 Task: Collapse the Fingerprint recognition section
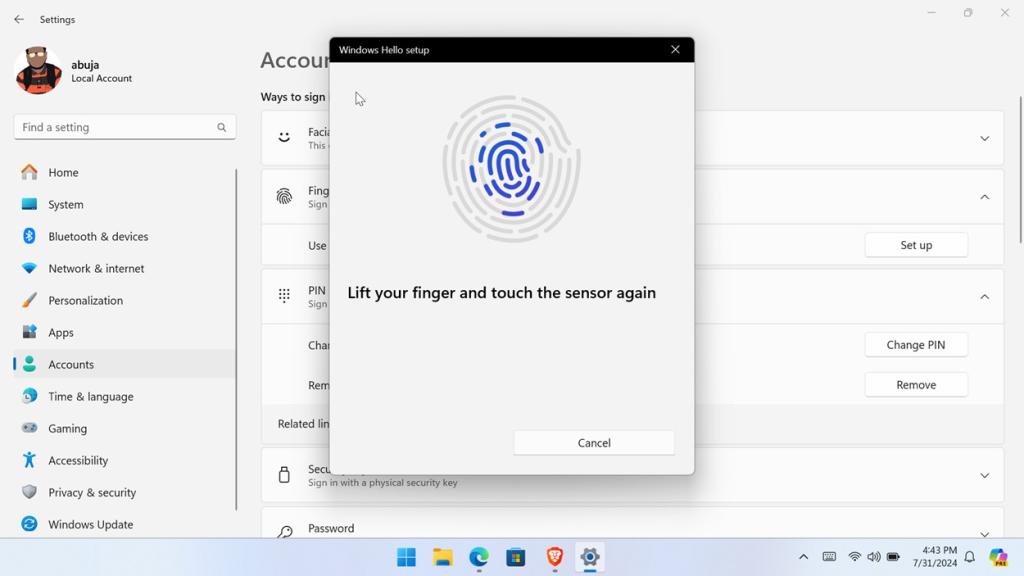[x=984, y=196]
